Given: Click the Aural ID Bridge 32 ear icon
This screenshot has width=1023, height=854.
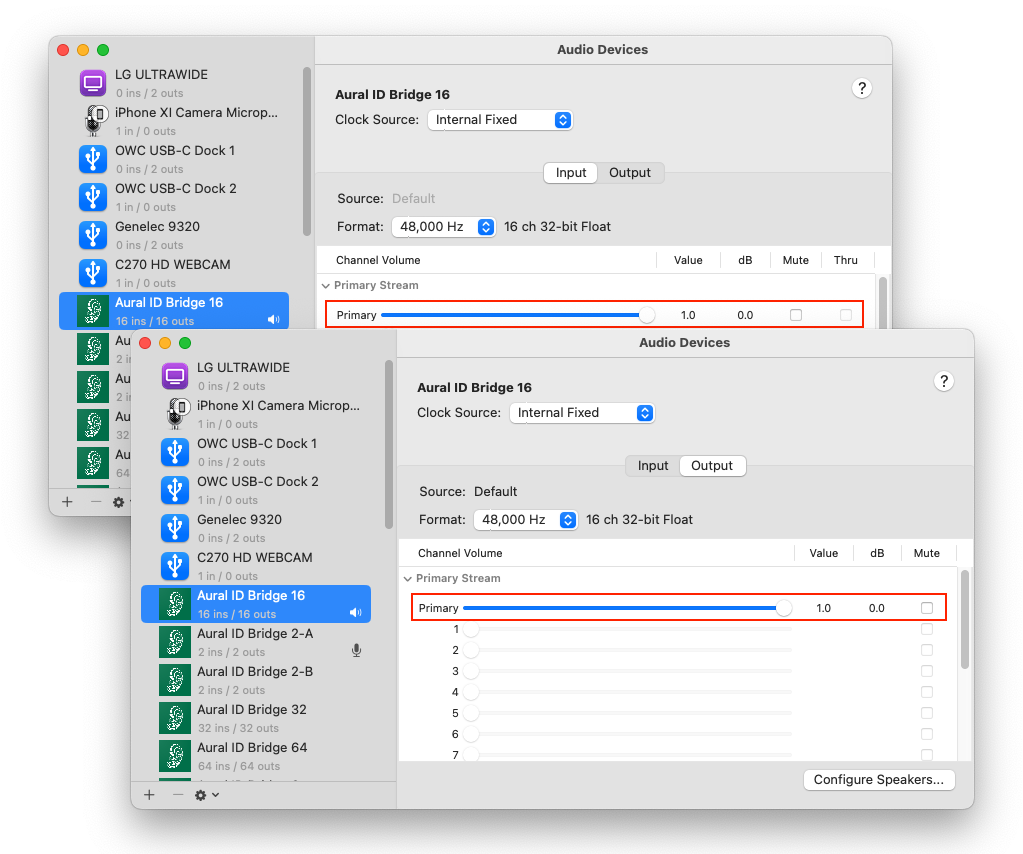Looking at the screenshot, I should [x=175, y=718].
